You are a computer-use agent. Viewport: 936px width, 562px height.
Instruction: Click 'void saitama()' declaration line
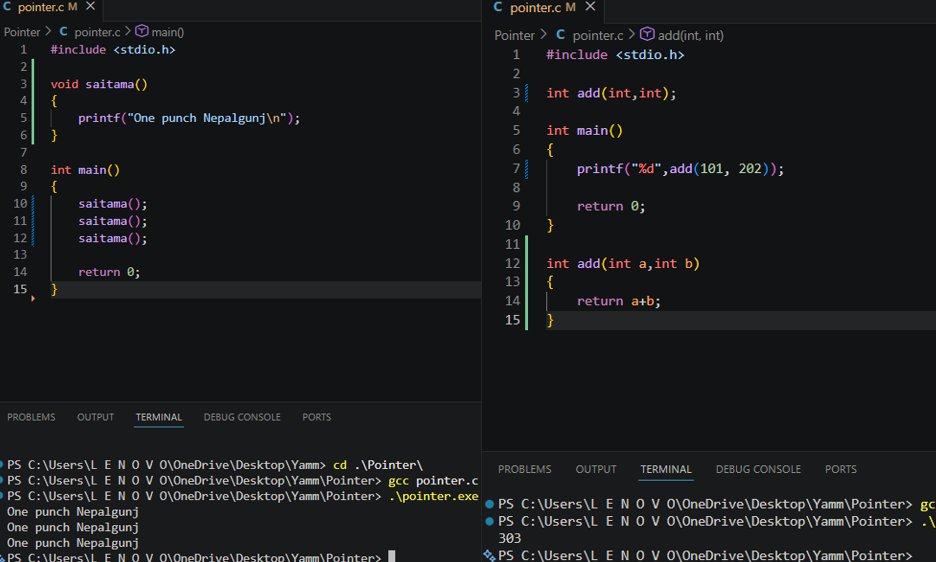[99, 84]
